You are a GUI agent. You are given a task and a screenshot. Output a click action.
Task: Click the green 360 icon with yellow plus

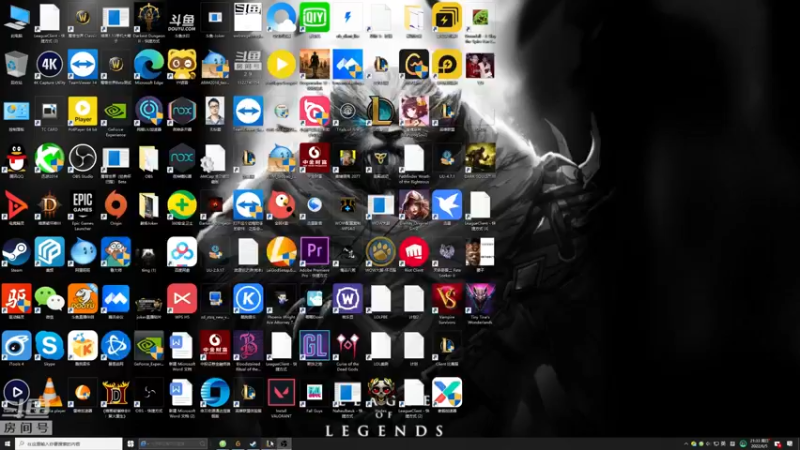coord(182,205)
